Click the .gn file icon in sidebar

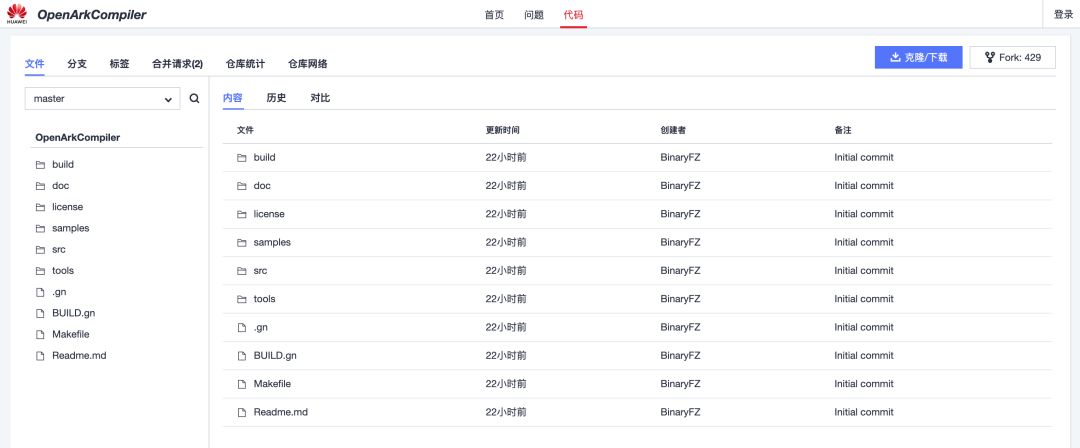tap(40, 292)
